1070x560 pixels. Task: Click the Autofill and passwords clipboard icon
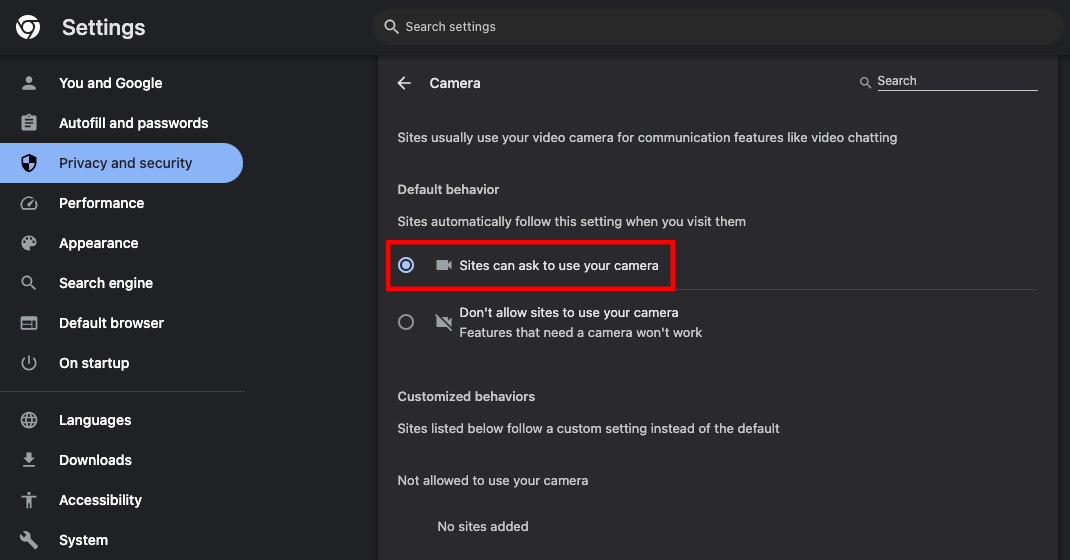point(29,123)
